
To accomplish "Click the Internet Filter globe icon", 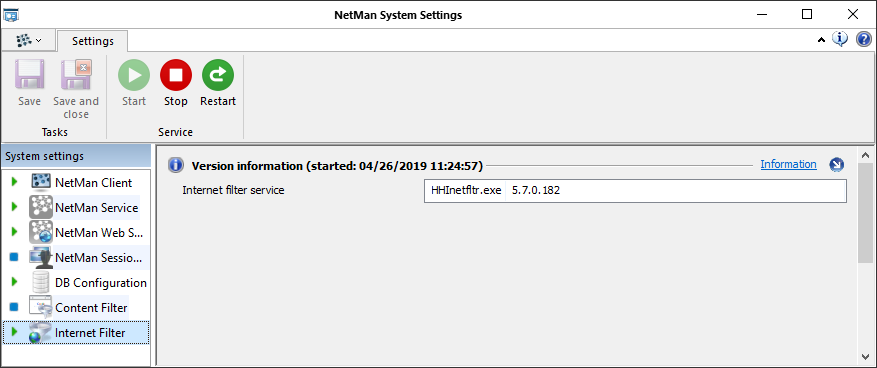I will [x=40, y=333].
